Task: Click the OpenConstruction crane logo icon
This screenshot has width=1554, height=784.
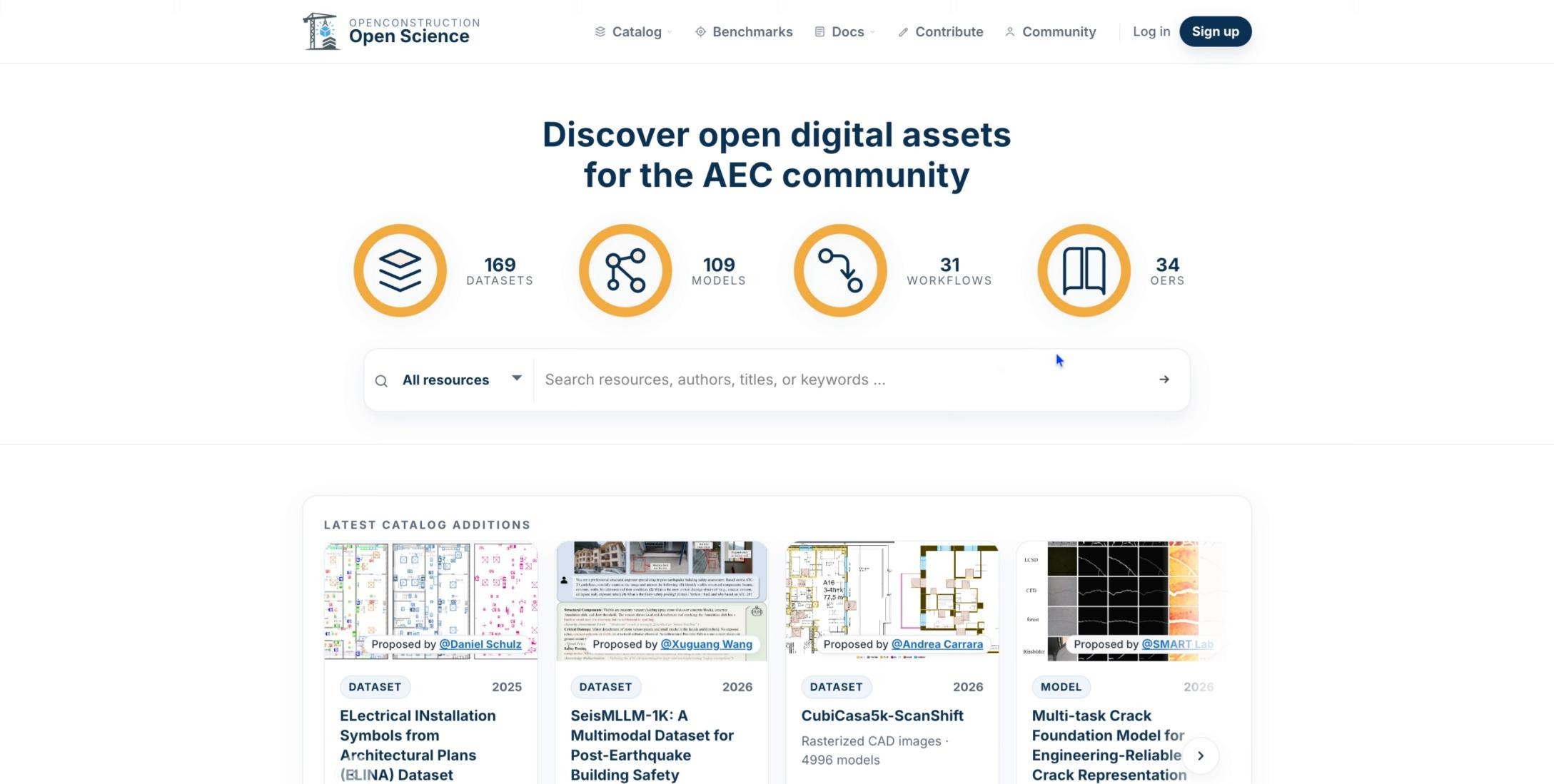Action: point(321,31)
